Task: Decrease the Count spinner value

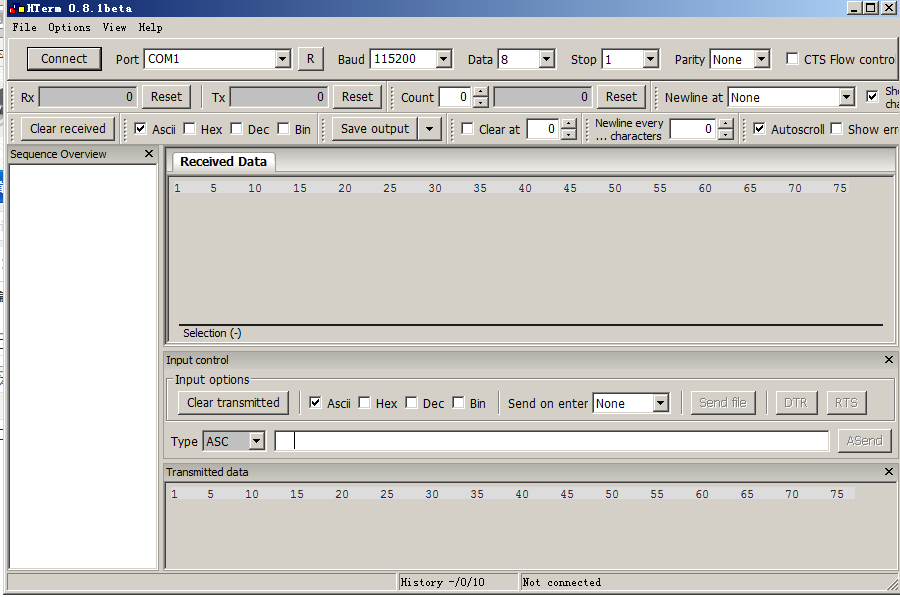Action: (x=481, y=102)
